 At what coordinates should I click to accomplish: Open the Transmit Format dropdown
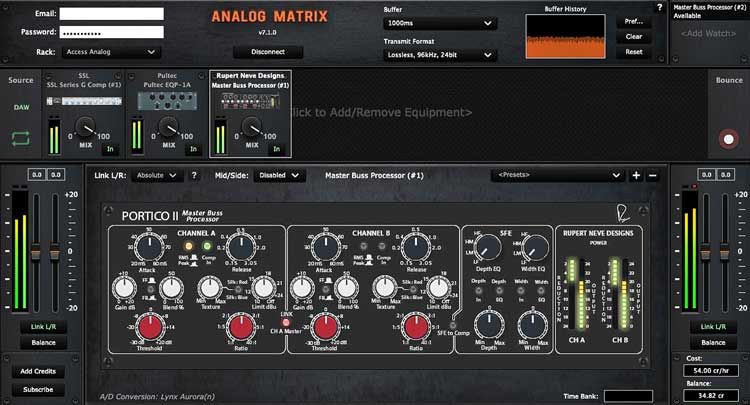[x=440, y=55]
